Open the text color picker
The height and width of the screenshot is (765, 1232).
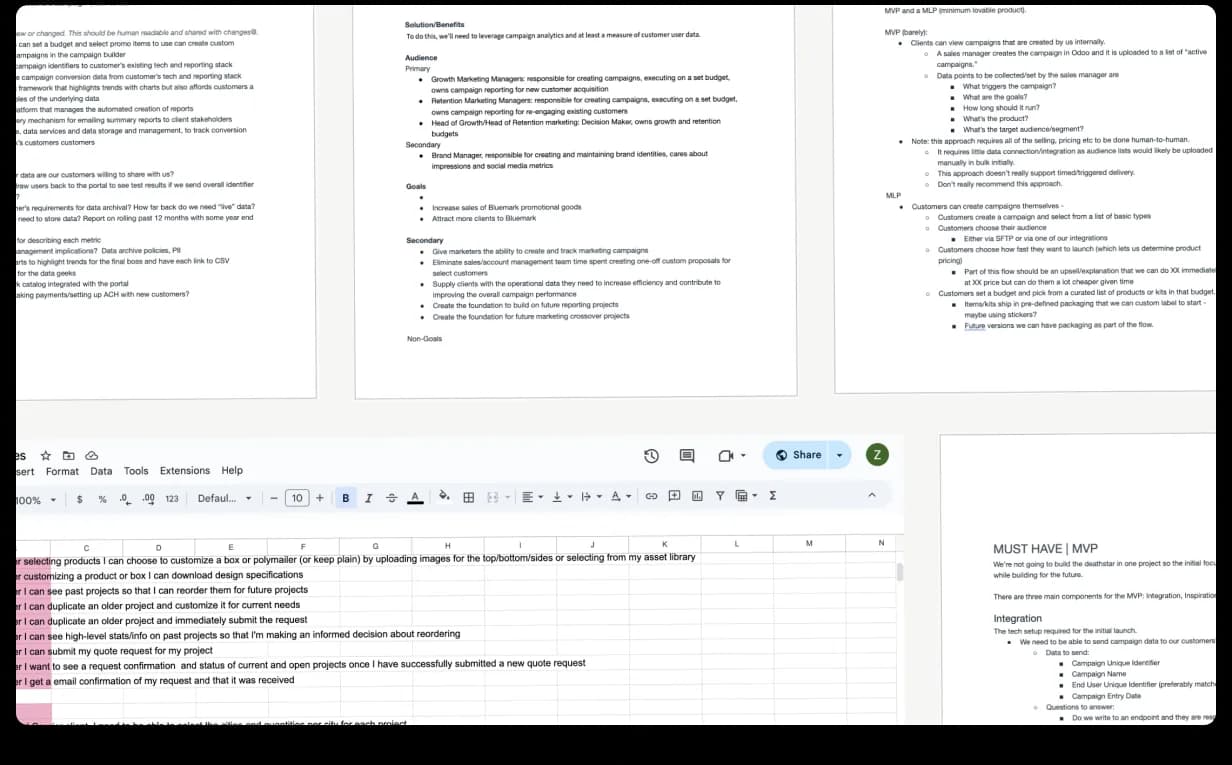coord(415,497)
